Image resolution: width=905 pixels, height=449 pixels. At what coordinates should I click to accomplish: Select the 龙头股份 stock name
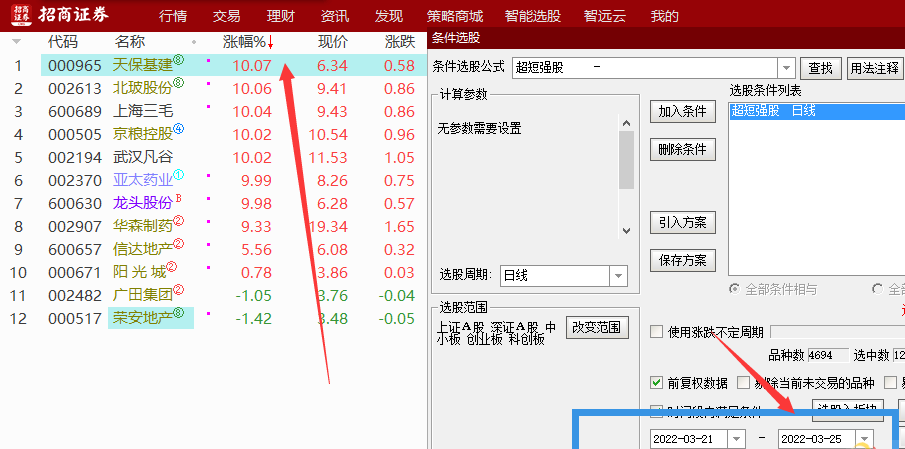(x=143, y=203)
